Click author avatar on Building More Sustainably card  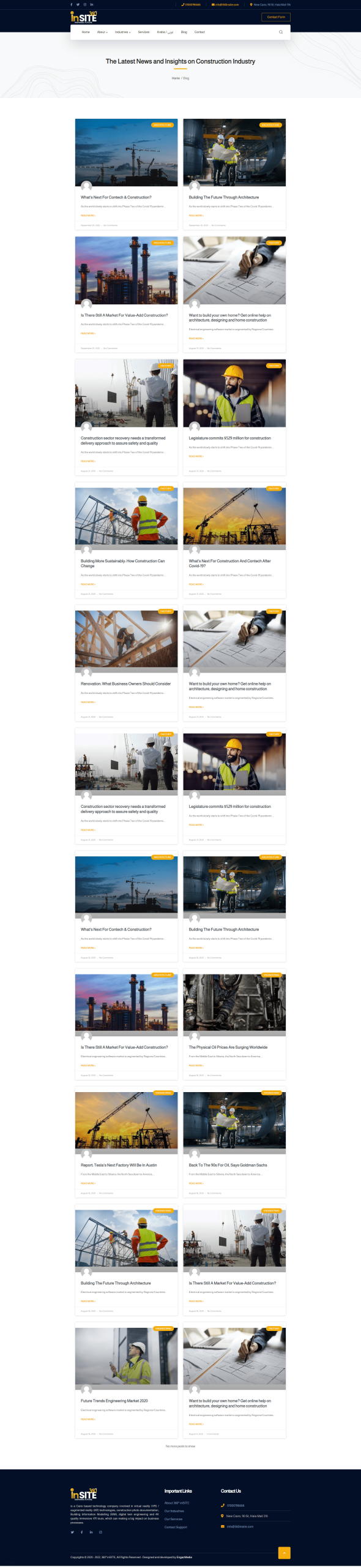(86, 550)
